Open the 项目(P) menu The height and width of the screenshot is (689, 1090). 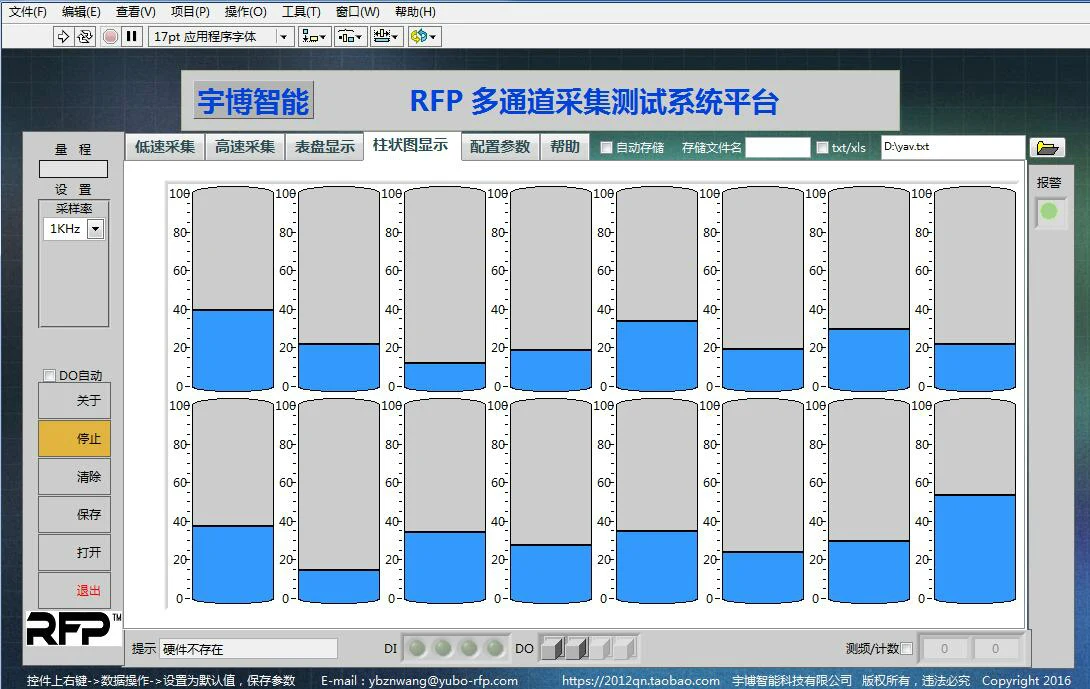pyautogui.click(x=190, y=12)
